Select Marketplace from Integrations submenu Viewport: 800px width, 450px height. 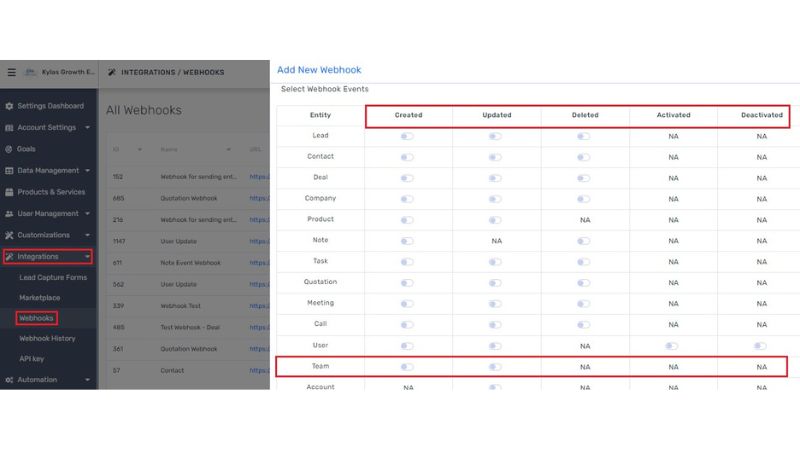point(40,298)
